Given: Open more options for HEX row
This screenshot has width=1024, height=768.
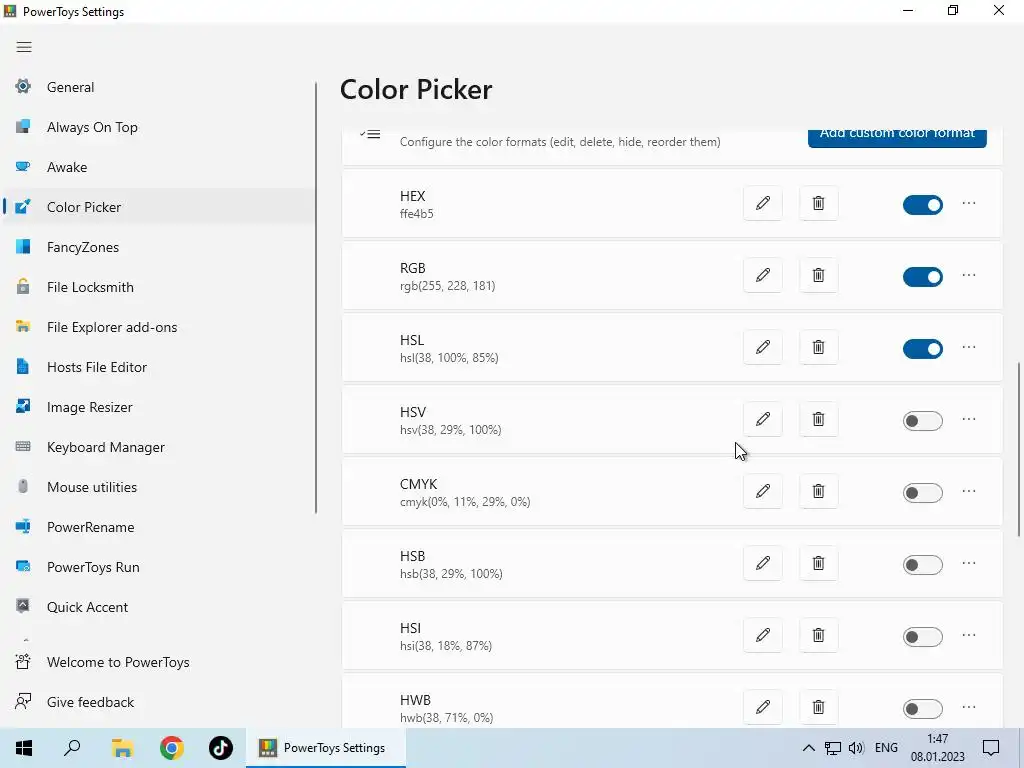Looking at the screenshot, I should click(x=969, y=203).
